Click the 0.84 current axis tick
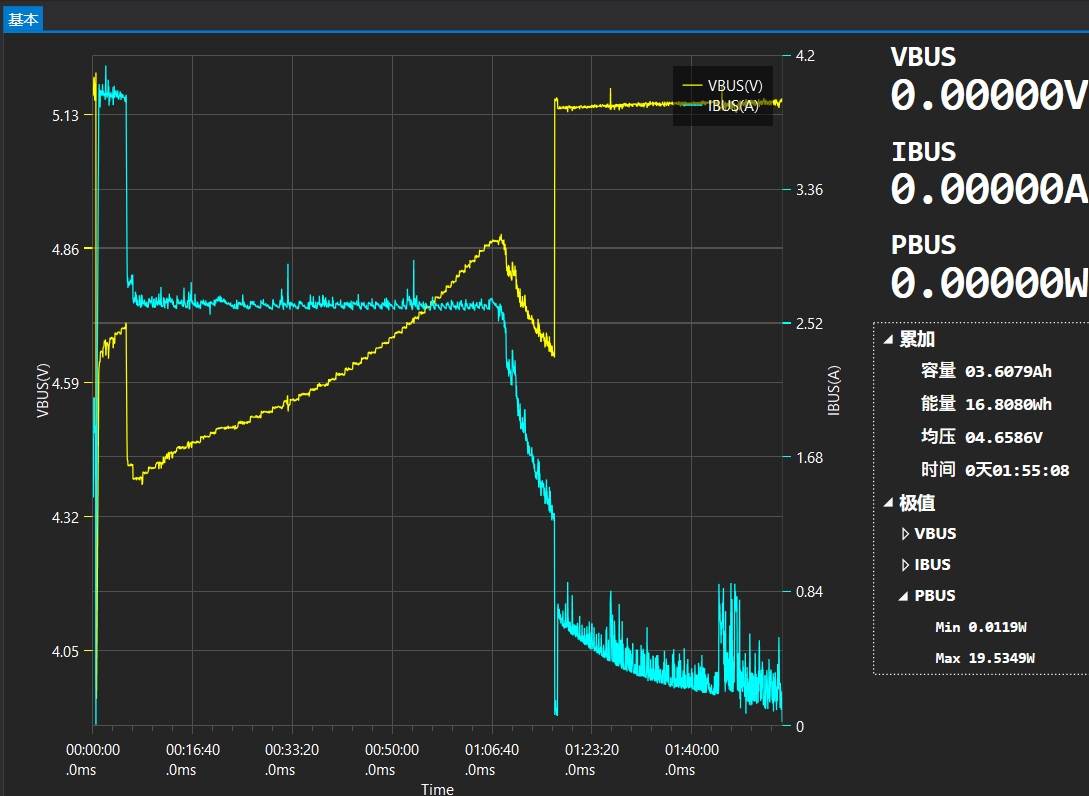 pos(809,592)
